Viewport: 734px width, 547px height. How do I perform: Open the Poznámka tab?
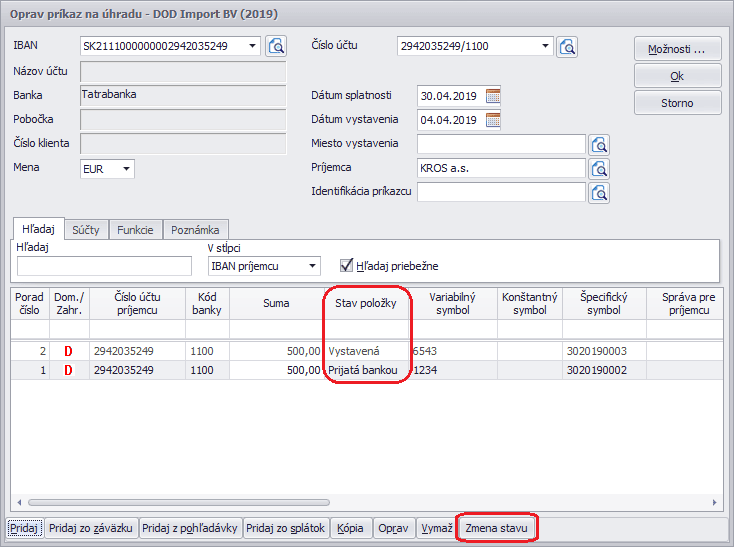tap(195, 229)
